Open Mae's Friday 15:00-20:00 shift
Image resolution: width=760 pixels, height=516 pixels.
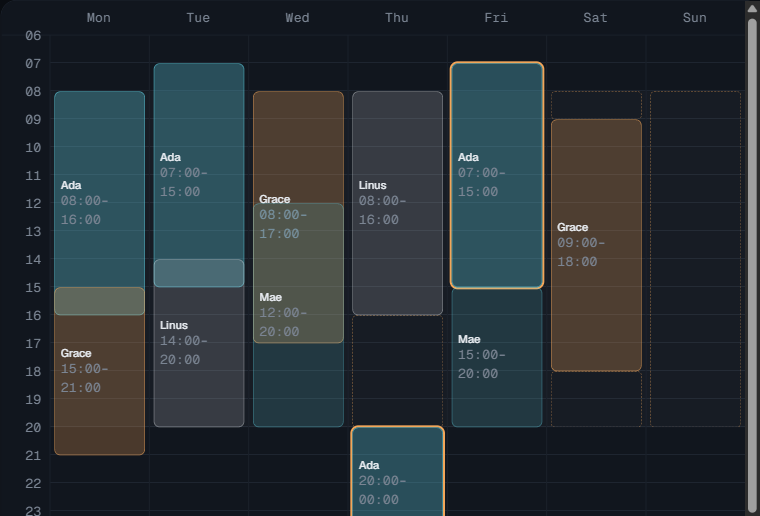tap(497, 358)
